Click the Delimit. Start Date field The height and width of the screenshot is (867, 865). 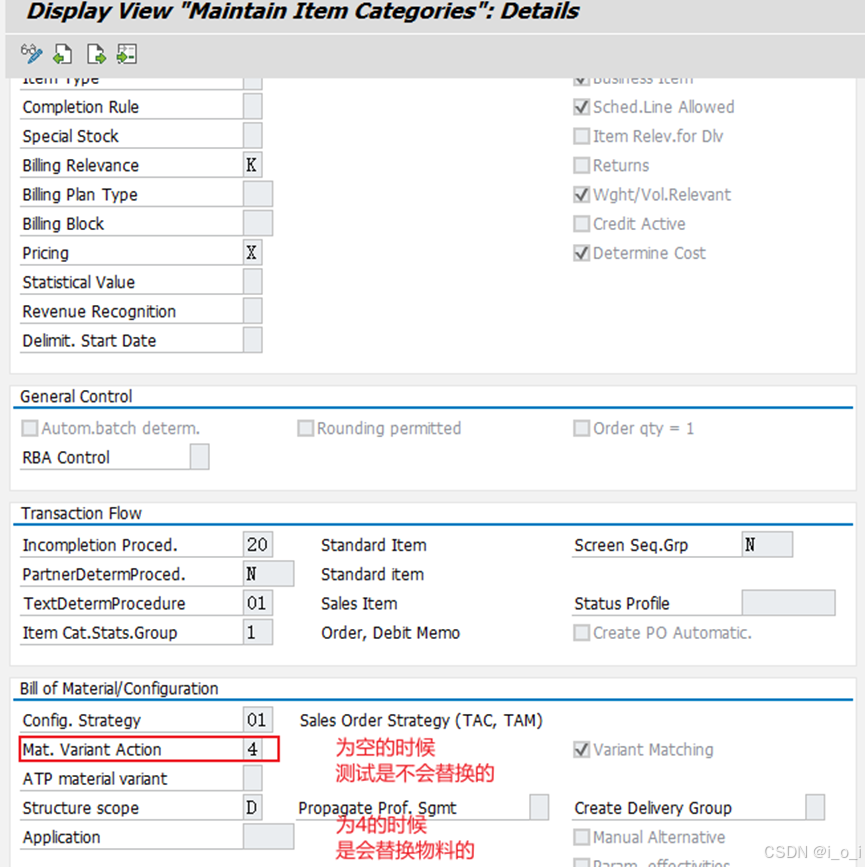click(253, 341)
